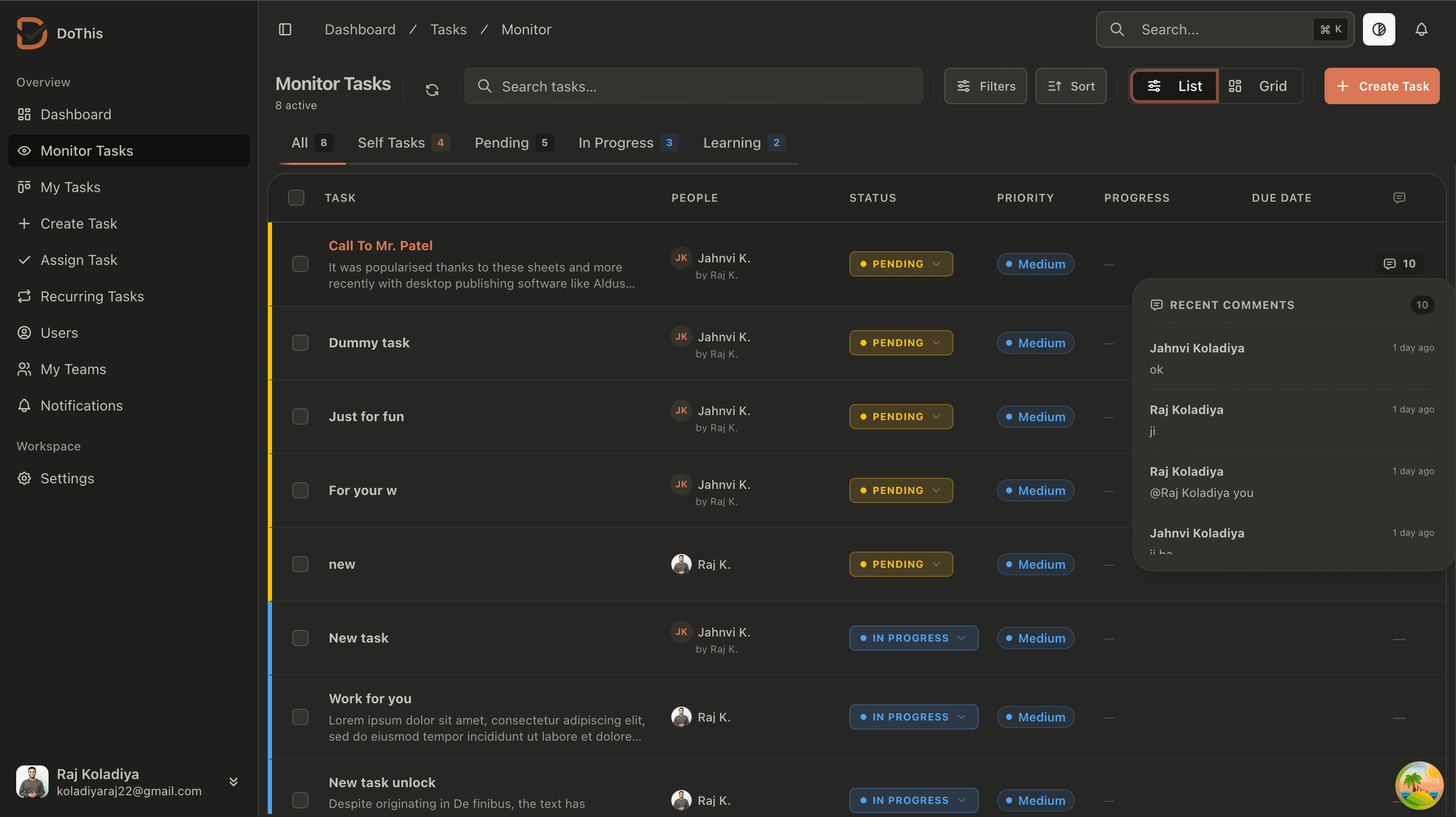The height and width of the screenshot is (817, 1456).
Task: Click the DoThis logo icon
Action: [32, 33]
